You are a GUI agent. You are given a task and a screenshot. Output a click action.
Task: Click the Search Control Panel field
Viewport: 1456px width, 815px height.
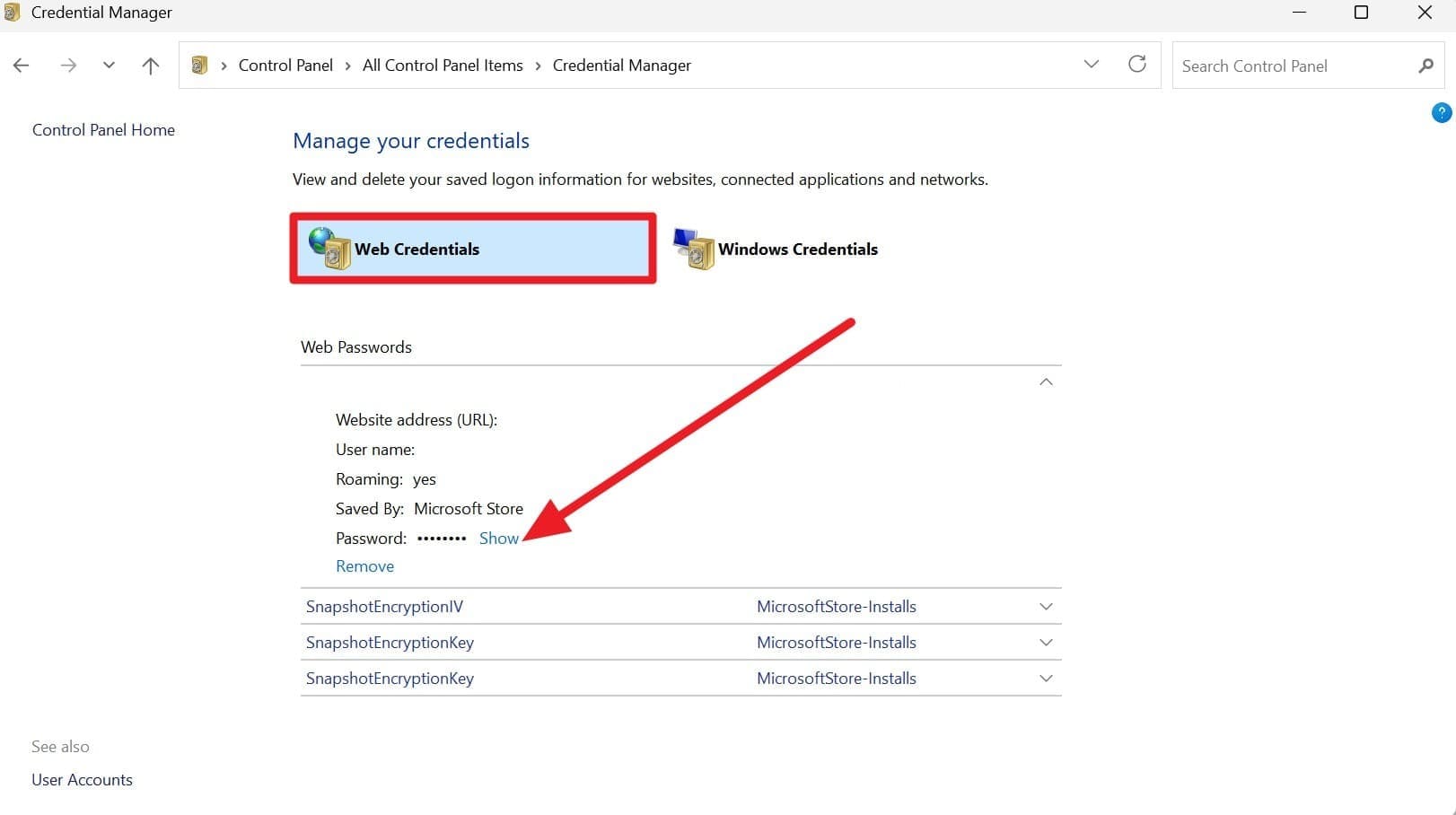pyautogui.click(x=1293, y=66)
